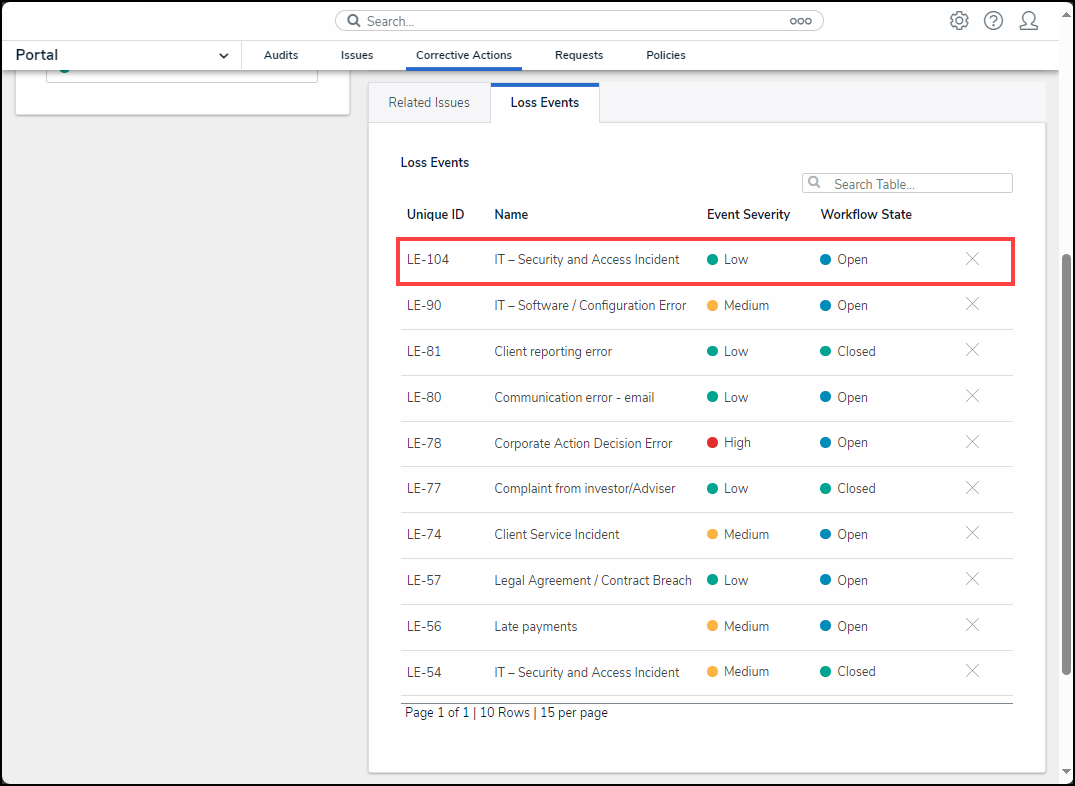Open Corporate Action Decision Error entry

[583, 443]
